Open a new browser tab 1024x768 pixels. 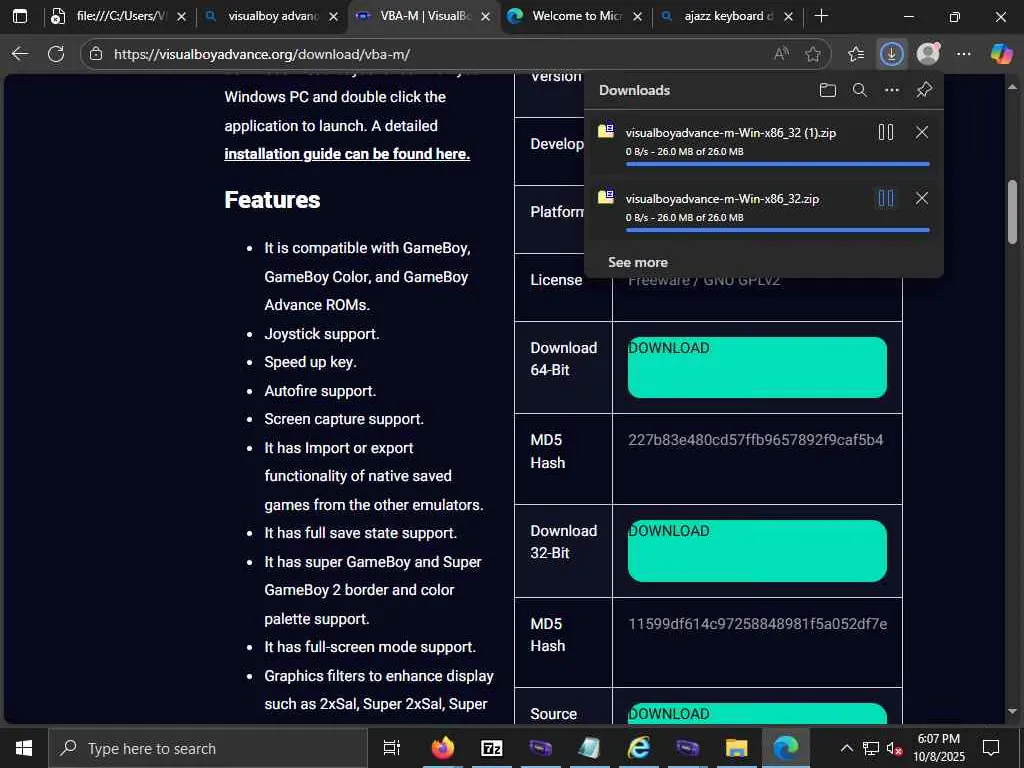click(822, 16)
